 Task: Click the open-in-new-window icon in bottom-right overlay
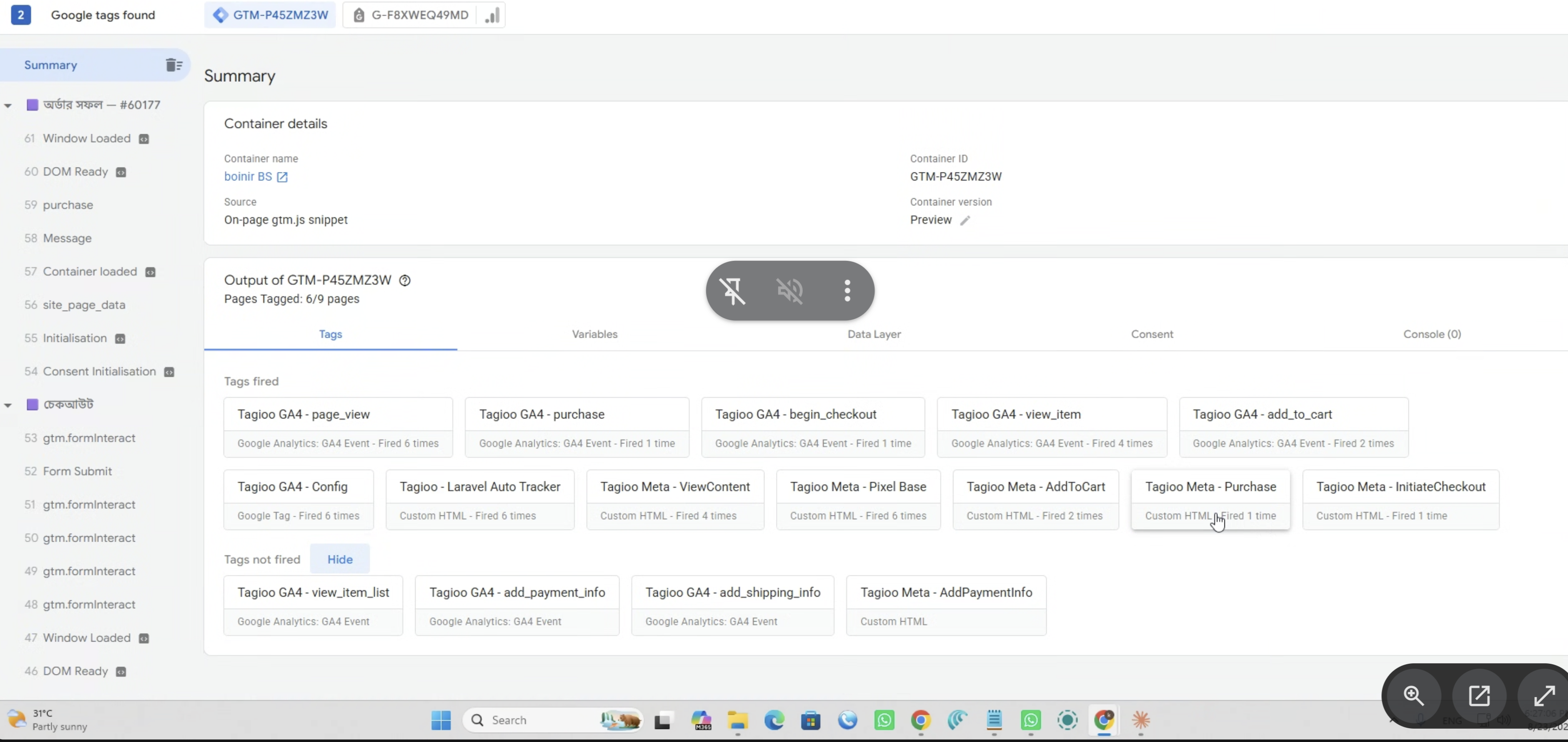click(1479, 695)
